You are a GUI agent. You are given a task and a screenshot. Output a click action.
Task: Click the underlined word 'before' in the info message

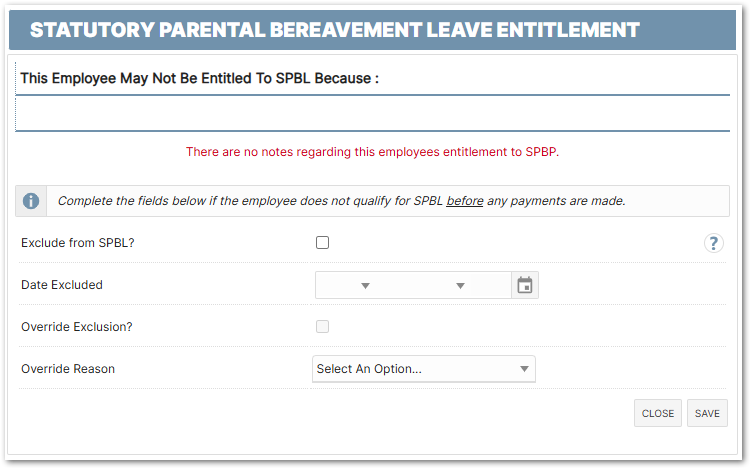[465, 201]
